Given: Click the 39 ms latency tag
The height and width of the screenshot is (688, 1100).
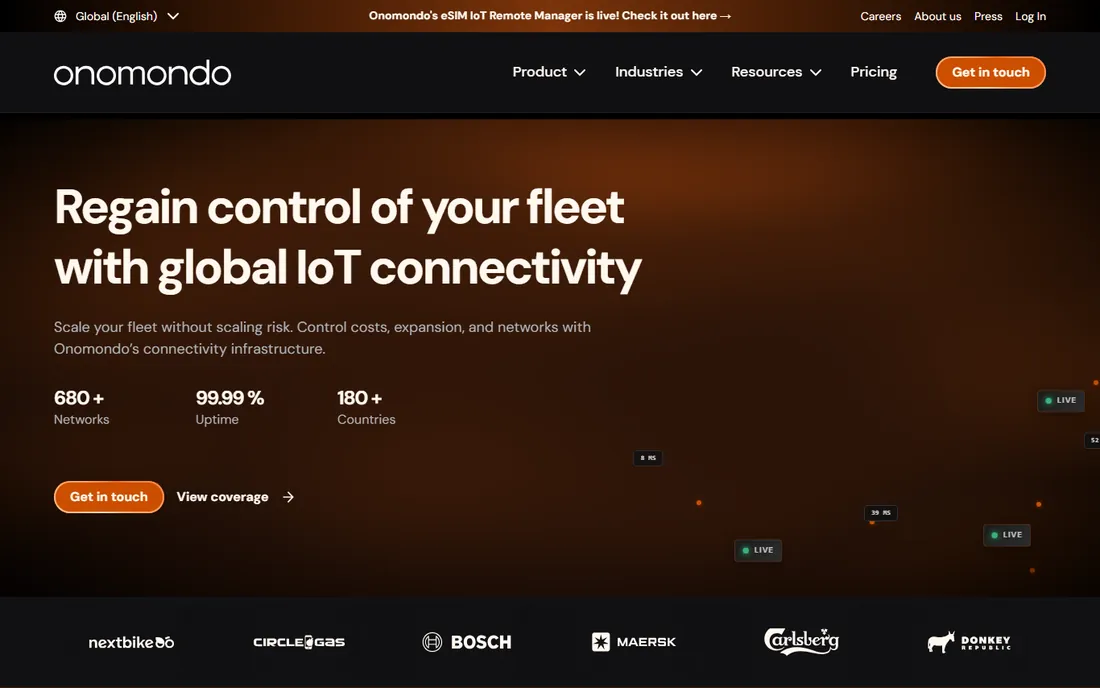Looking at the screenshot, I should pyautogui.click(x=880, y=513).
